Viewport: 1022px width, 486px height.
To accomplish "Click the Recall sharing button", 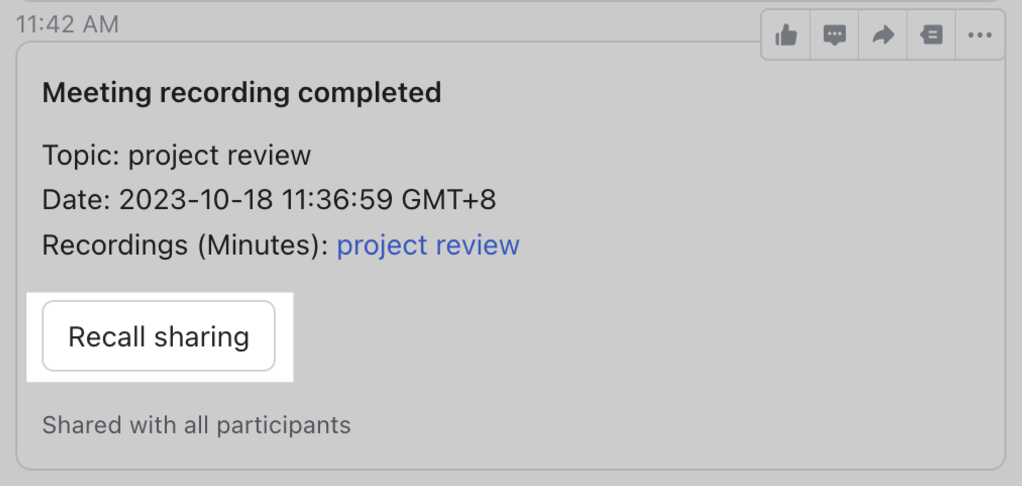I will tap(159, 336).
